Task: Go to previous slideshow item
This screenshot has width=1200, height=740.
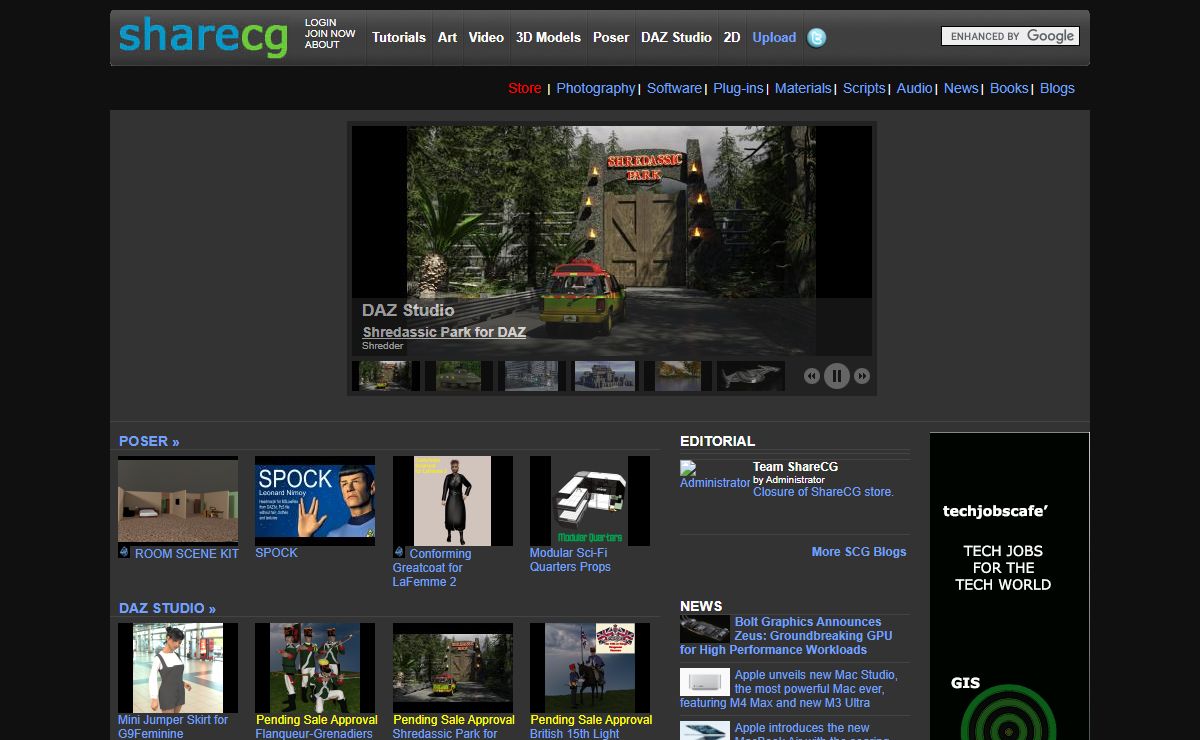Action: coord(812,376)
